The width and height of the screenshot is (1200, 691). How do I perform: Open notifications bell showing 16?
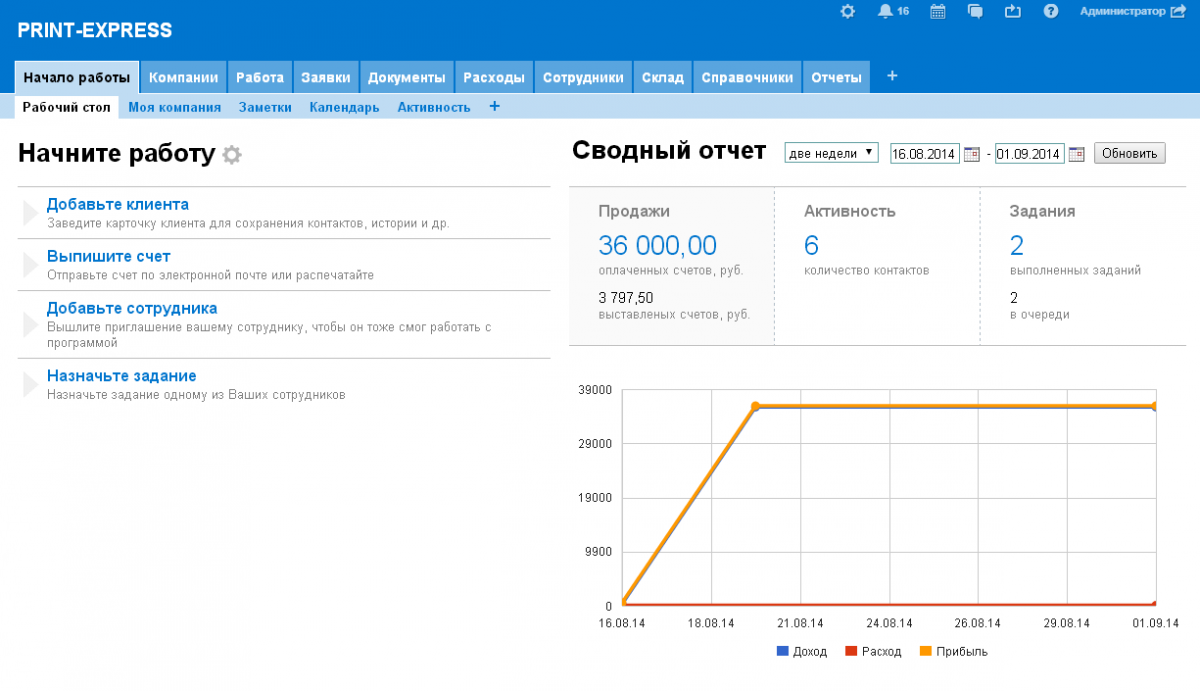point(885,11)
